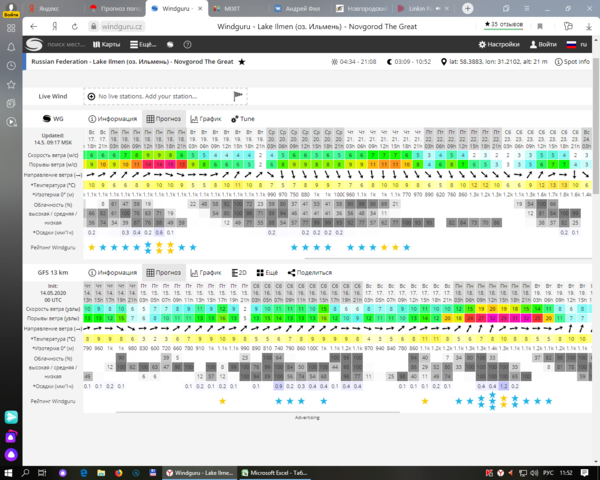Open Microsoft Excel from the taskbar
This screenshot has width=600, height=480.
coord(275,472)
